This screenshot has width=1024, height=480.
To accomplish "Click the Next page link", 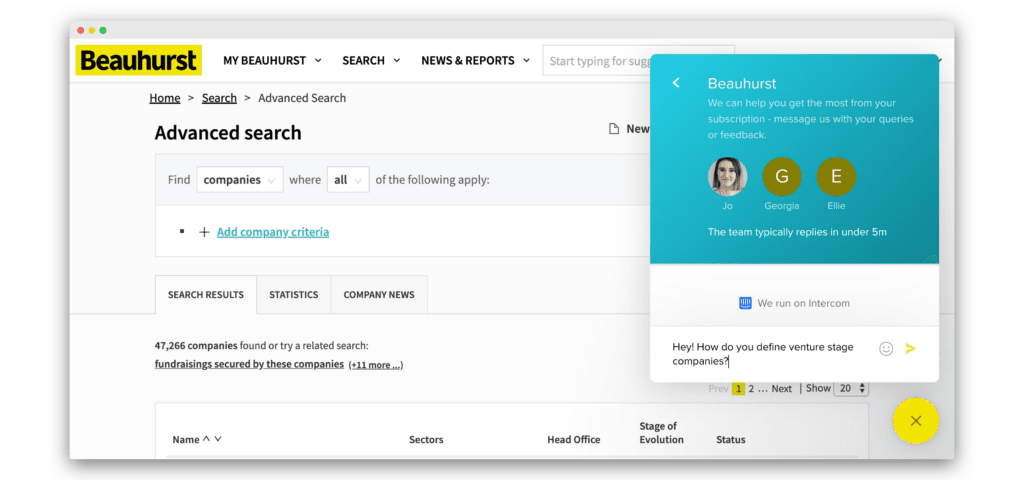I will click(782, 389).
